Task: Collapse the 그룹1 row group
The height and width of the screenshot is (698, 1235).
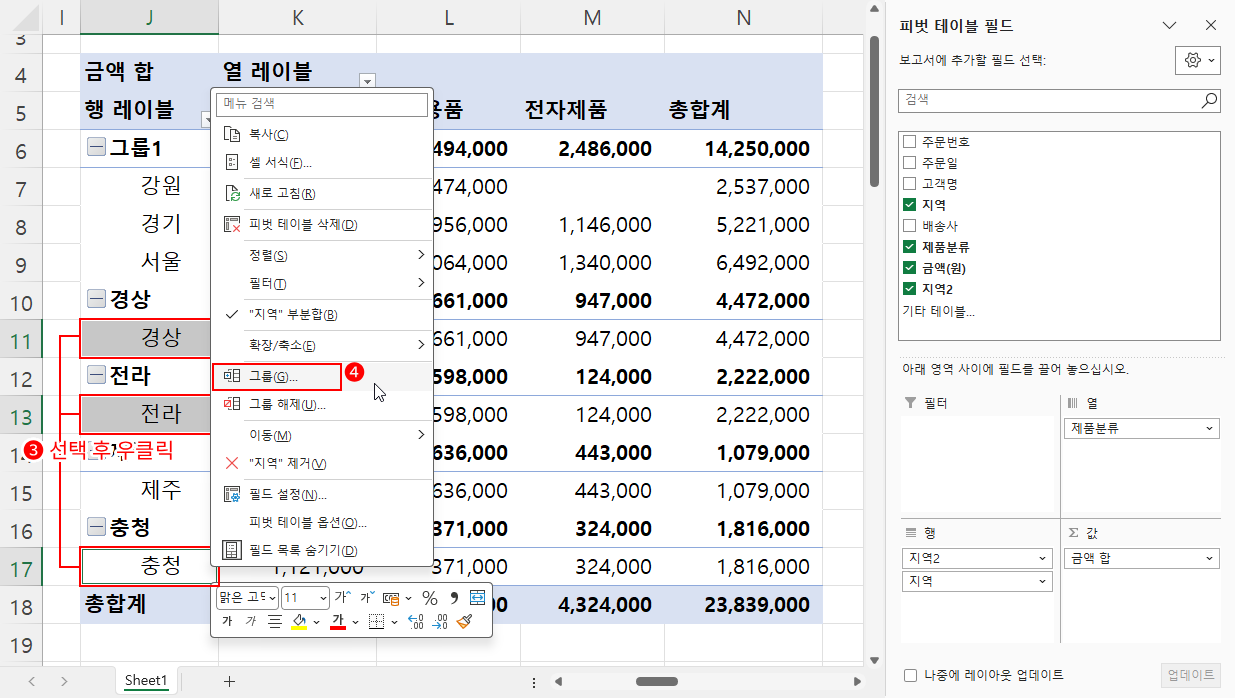Action: tap(95, 146)
